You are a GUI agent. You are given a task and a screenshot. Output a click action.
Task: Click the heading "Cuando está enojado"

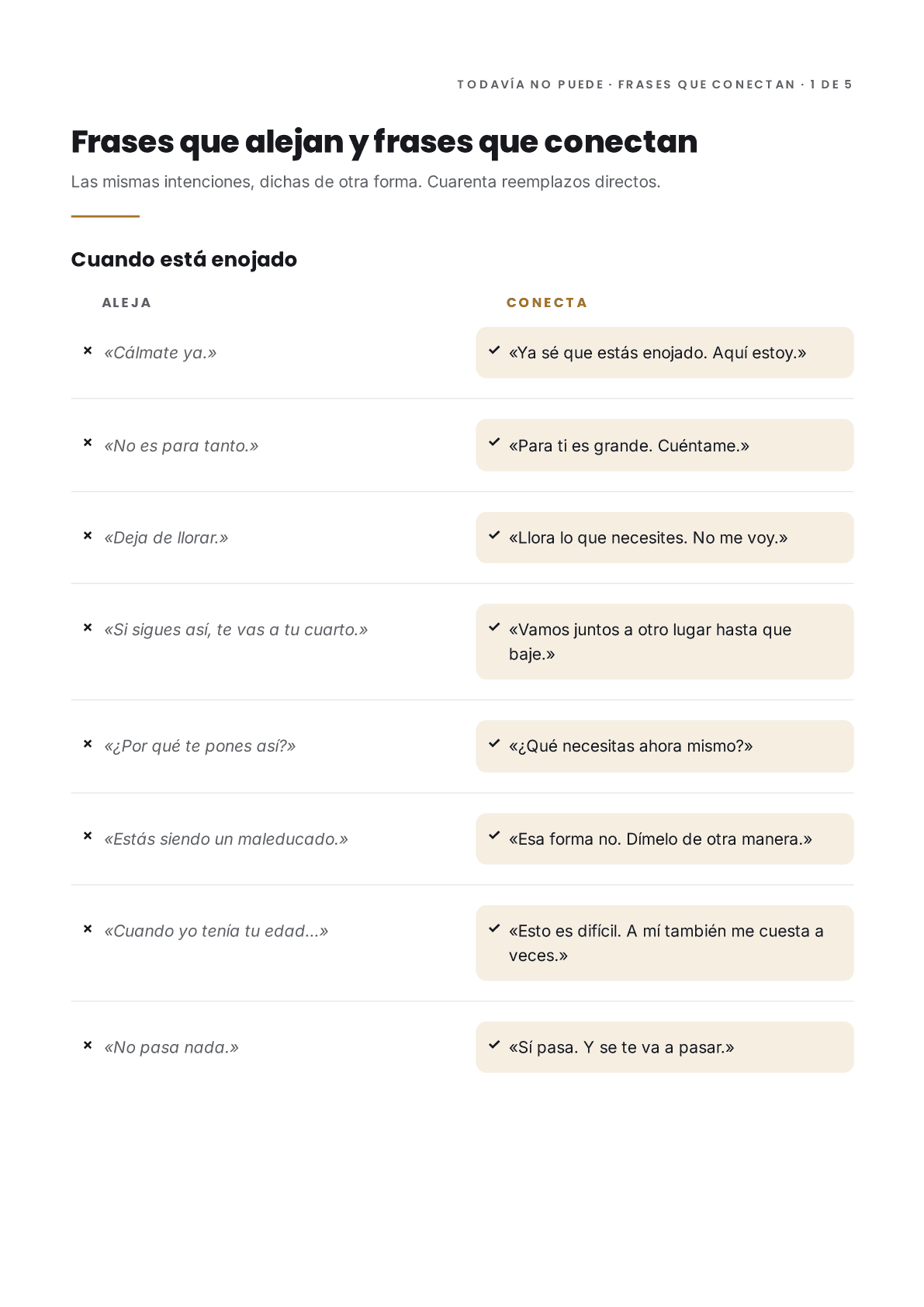tap(184, 259)
